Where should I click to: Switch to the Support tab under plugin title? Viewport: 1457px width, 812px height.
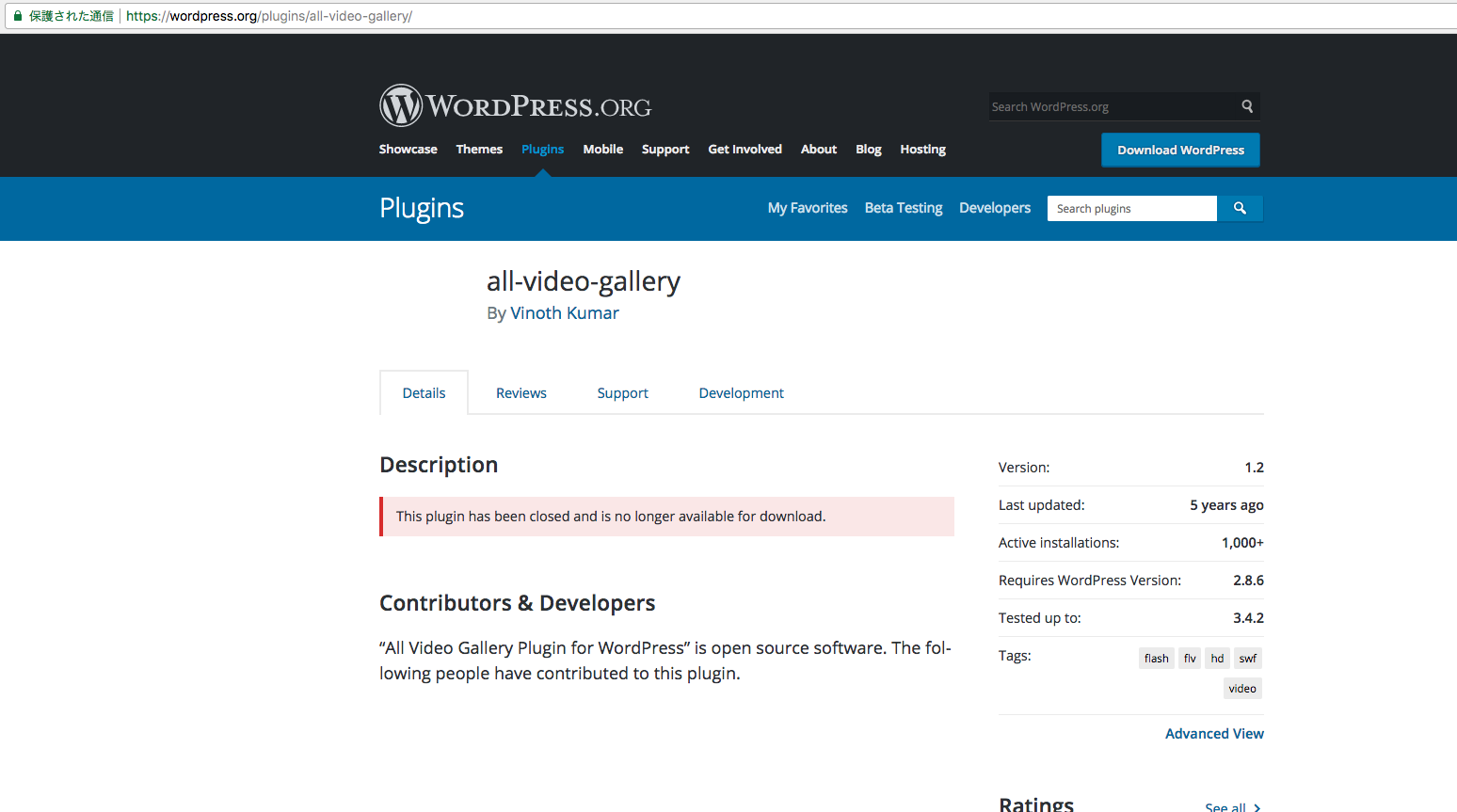click(x=622, y=392)
